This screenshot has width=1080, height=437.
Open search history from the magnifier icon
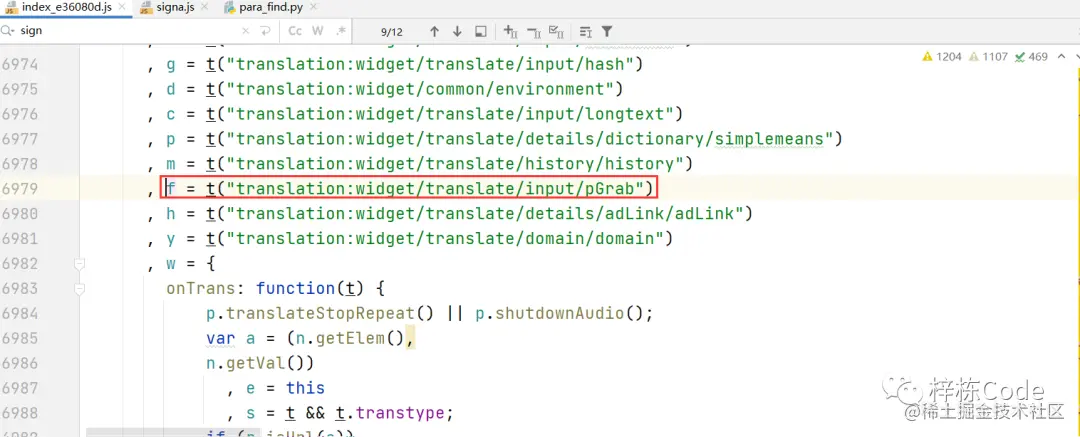(8, 31)
